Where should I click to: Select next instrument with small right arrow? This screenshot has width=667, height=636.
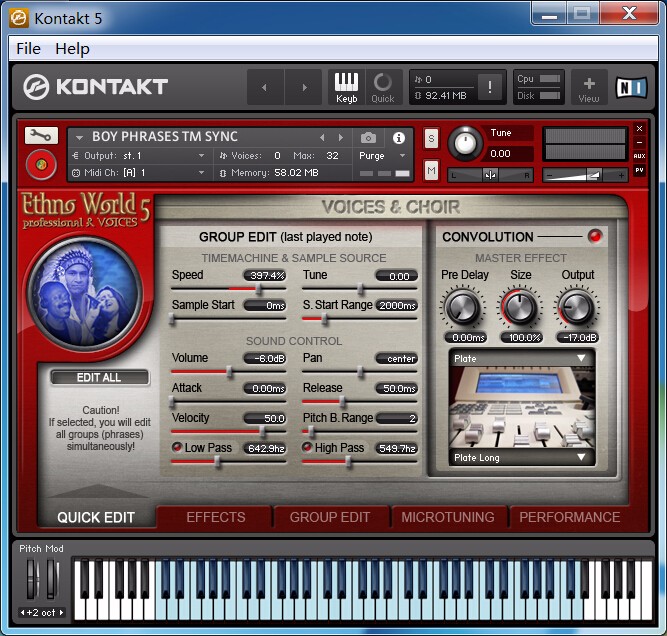tap(341, 137)
